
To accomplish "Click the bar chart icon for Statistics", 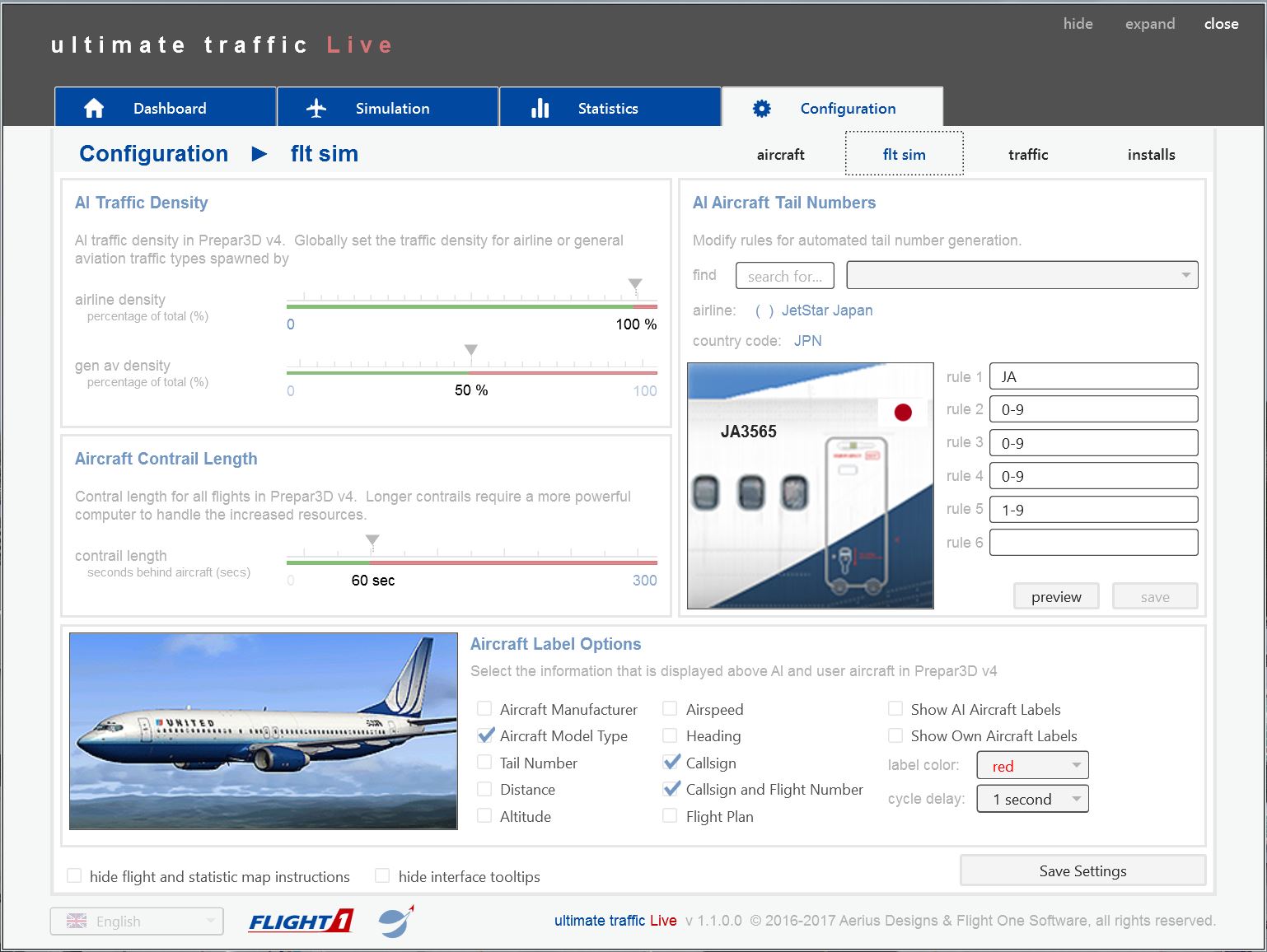I will pyautogui.click(x=540, y=107).
